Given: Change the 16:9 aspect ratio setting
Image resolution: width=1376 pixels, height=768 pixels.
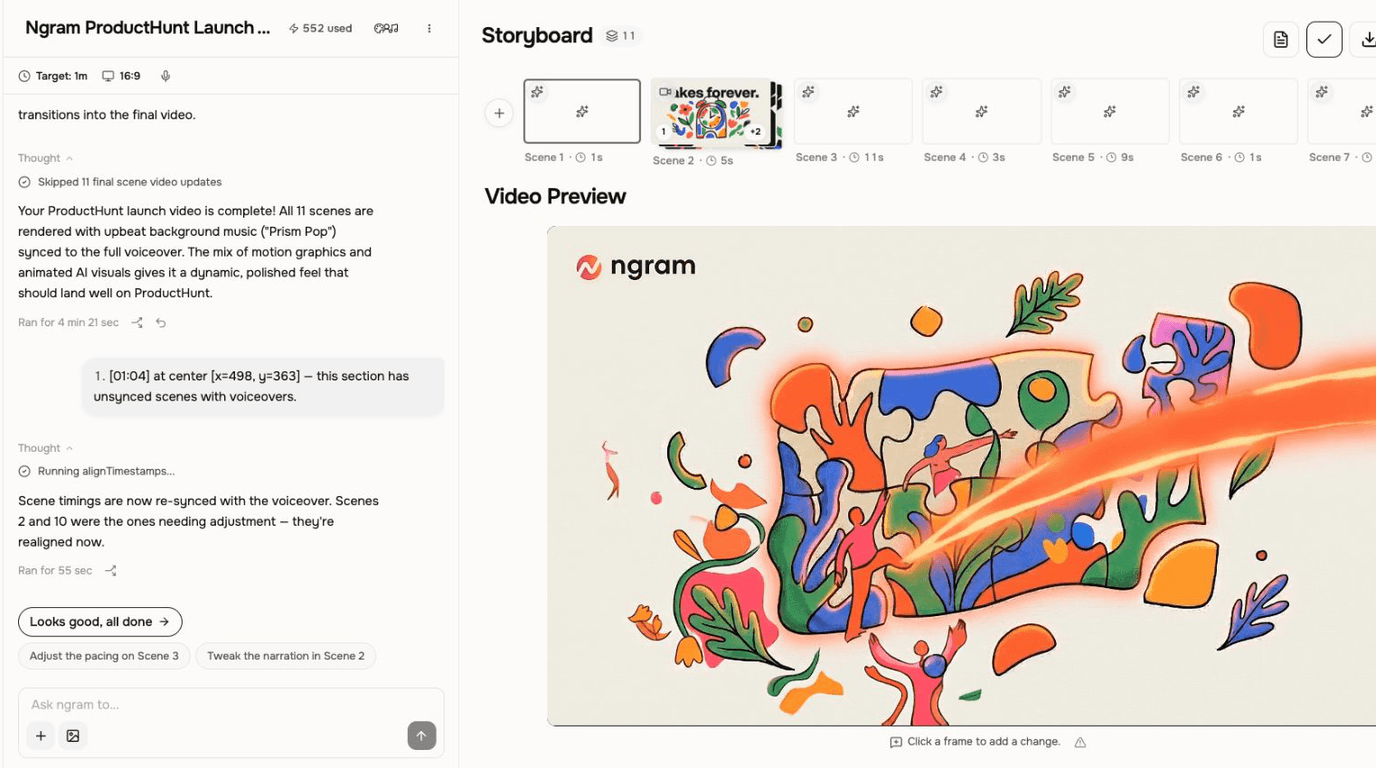Looking at the screenshot, I should point(121,76).
